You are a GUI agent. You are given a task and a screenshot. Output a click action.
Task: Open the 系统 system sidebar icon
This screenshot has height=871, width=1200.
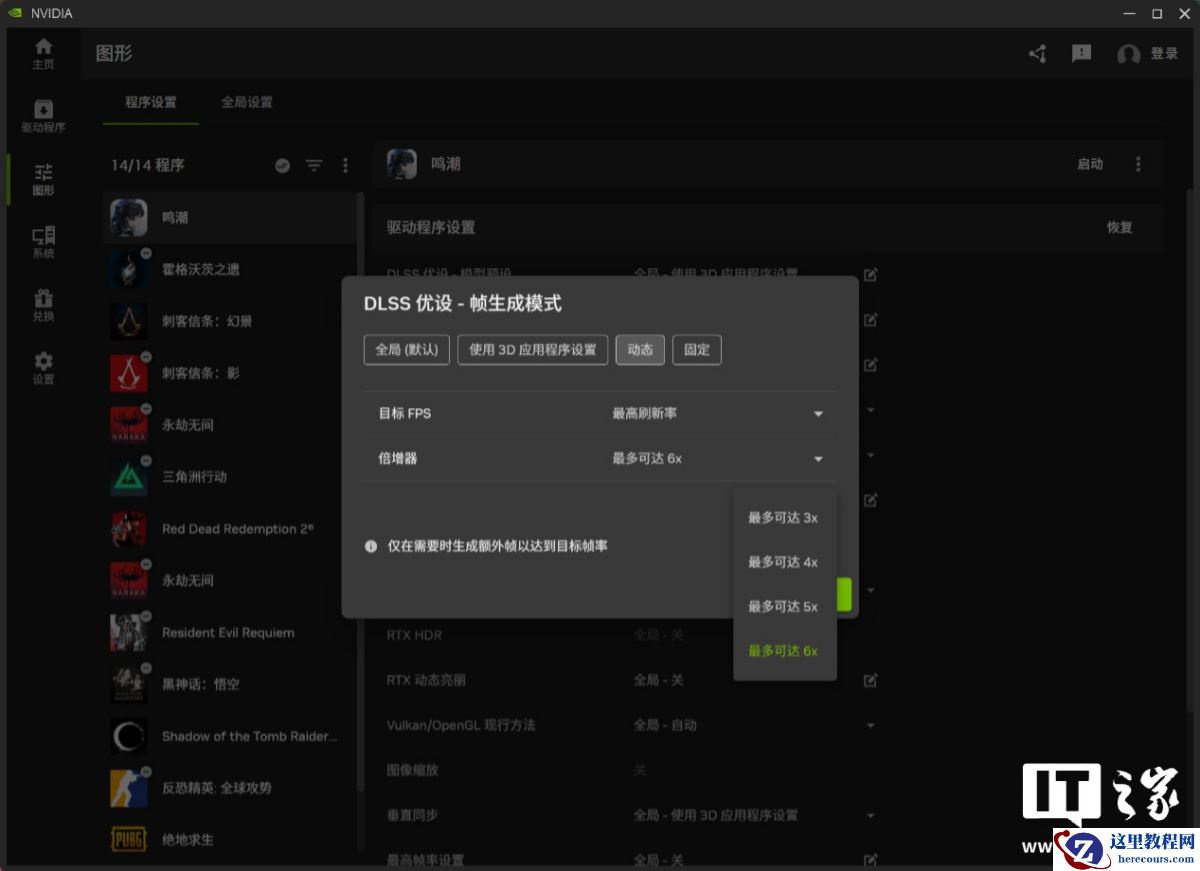(43, 242)
